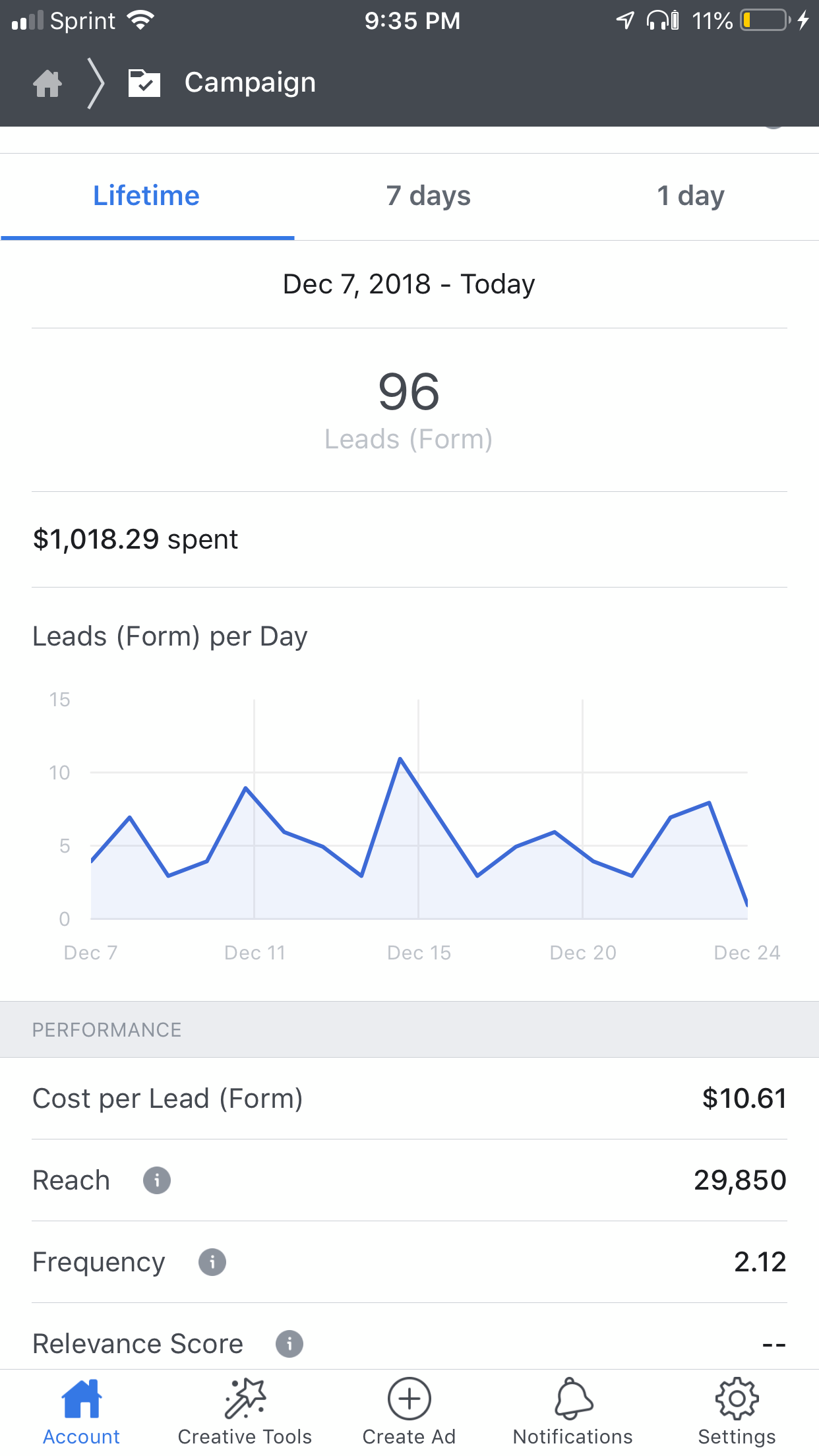Tap the home icon in breadcrumb
819x1456 pixels.
click(47, 83)
